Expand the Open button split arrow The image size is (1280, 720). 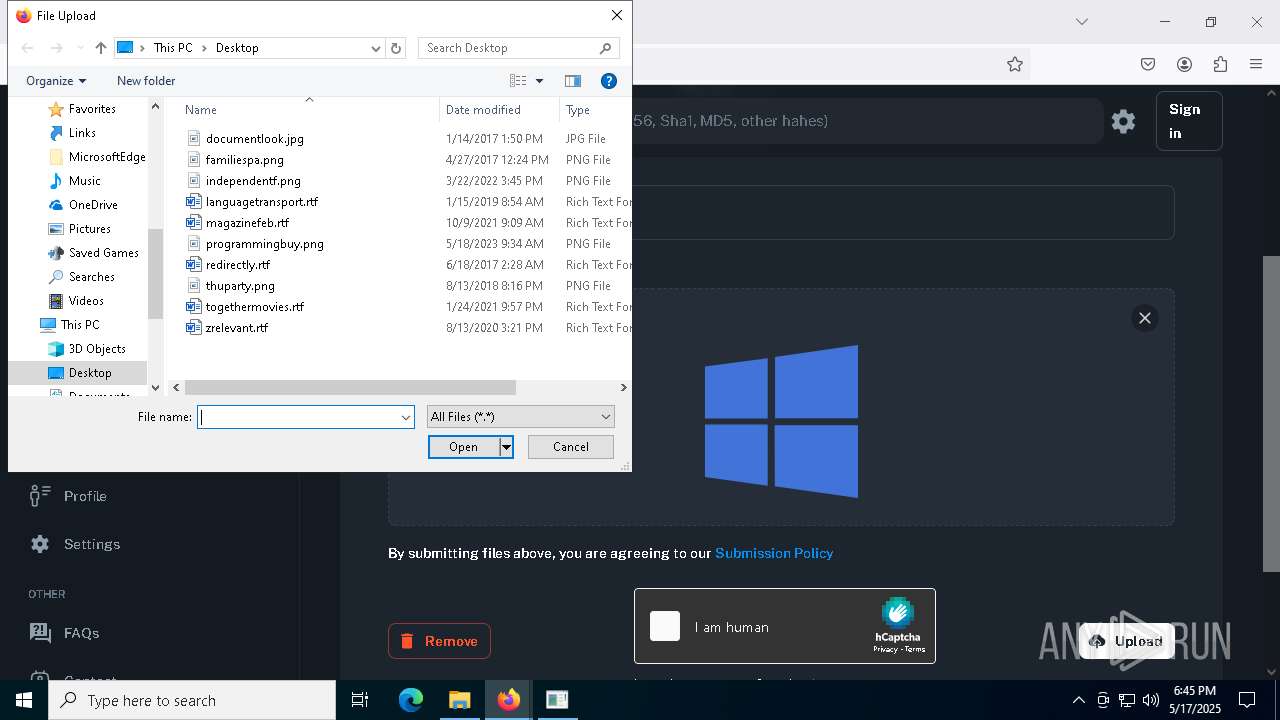coord(506,447)
